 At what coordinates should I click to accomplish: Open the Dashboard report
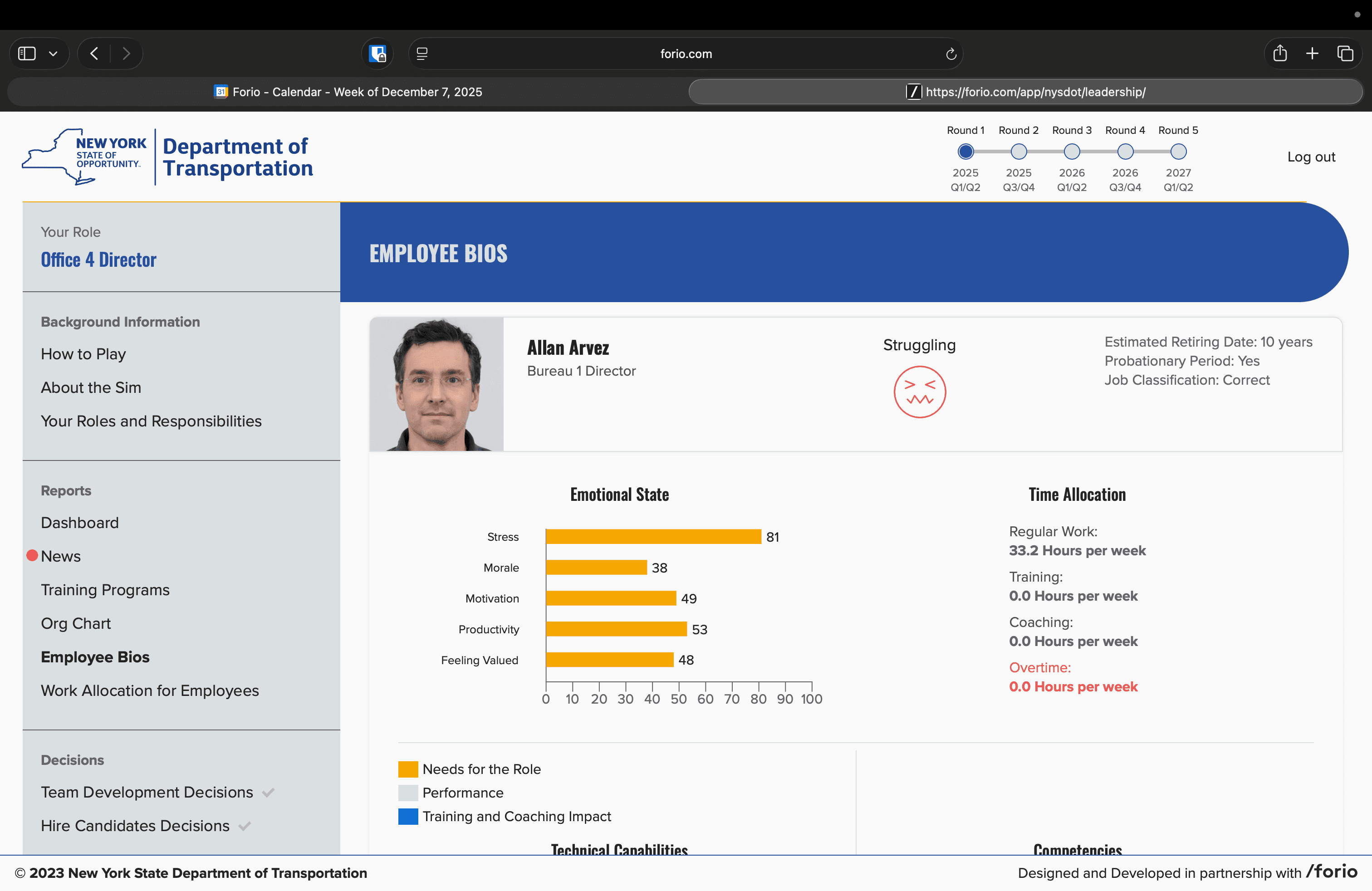[79, 523]
